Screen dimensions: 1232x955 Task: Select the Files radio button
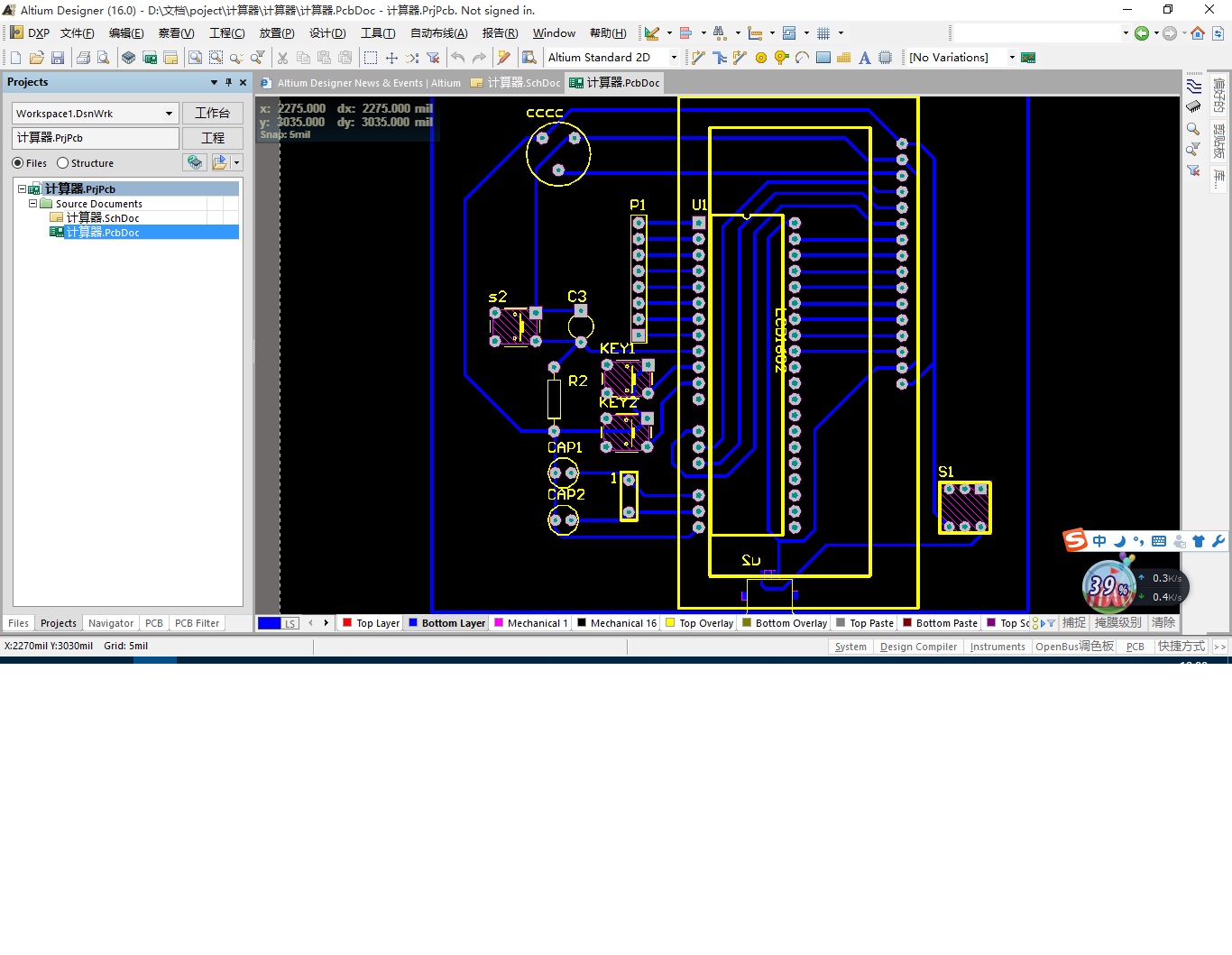click(18, 163)
